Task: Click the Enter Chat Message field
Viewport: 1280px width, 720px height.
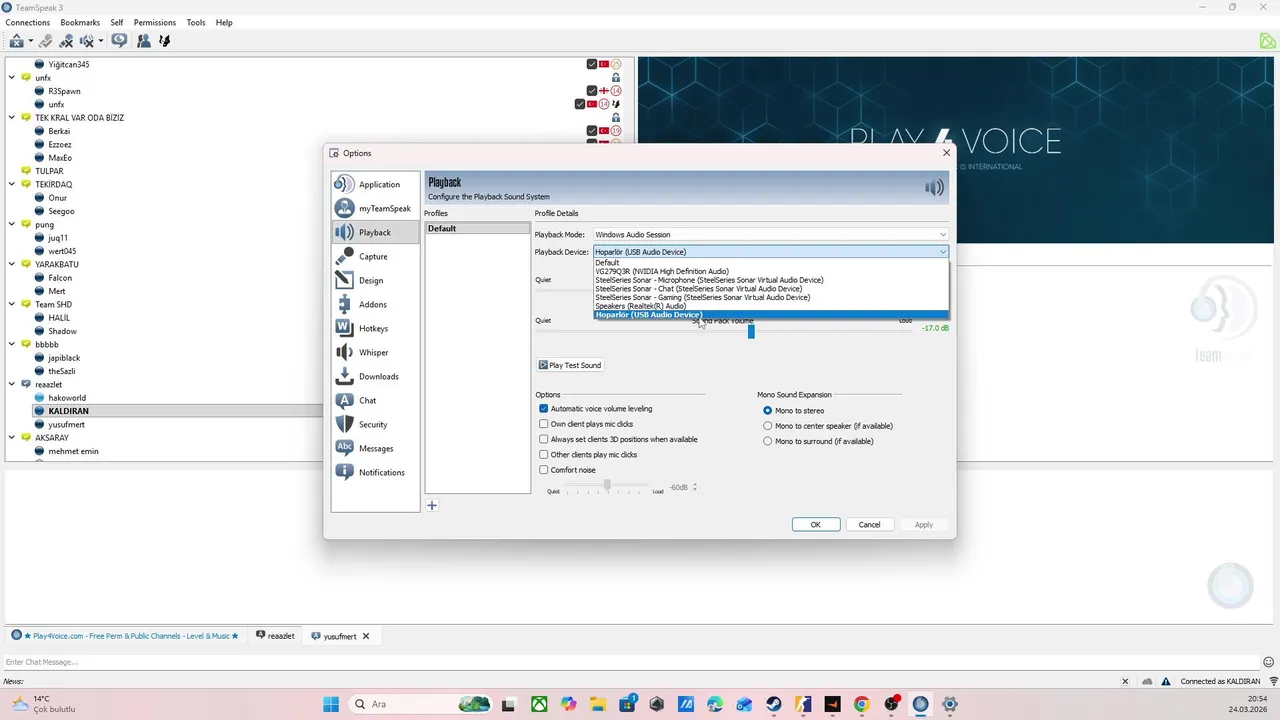Action: coord(630,662)
